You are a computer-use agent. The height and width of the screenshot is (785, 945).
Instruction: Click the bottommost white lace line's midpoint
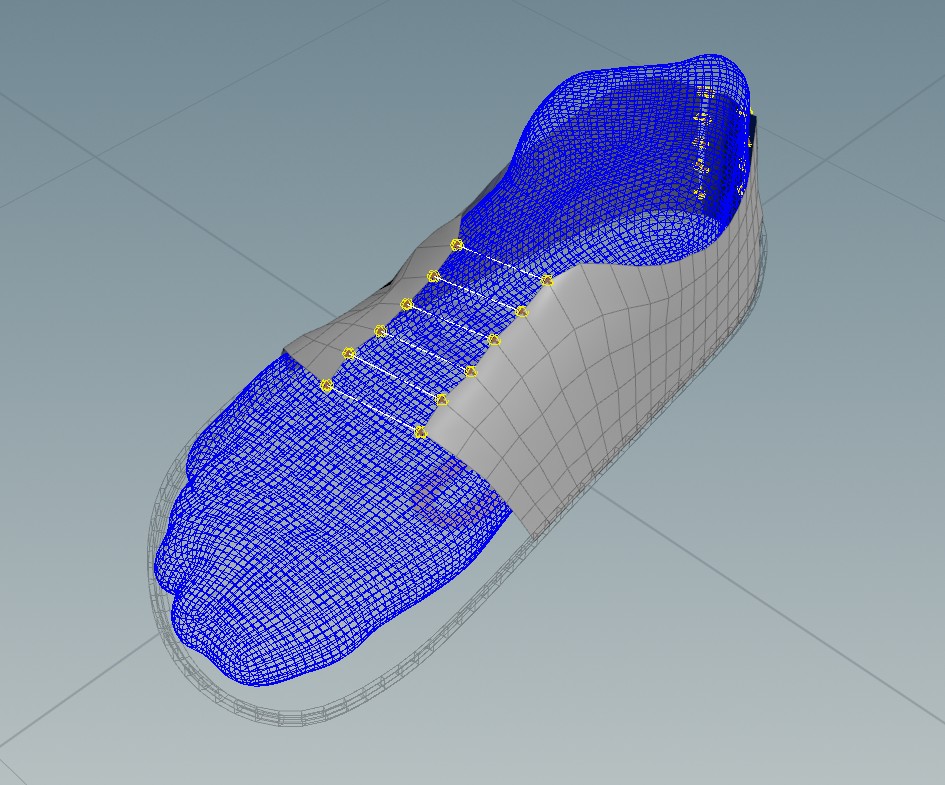tap(373, 408)
